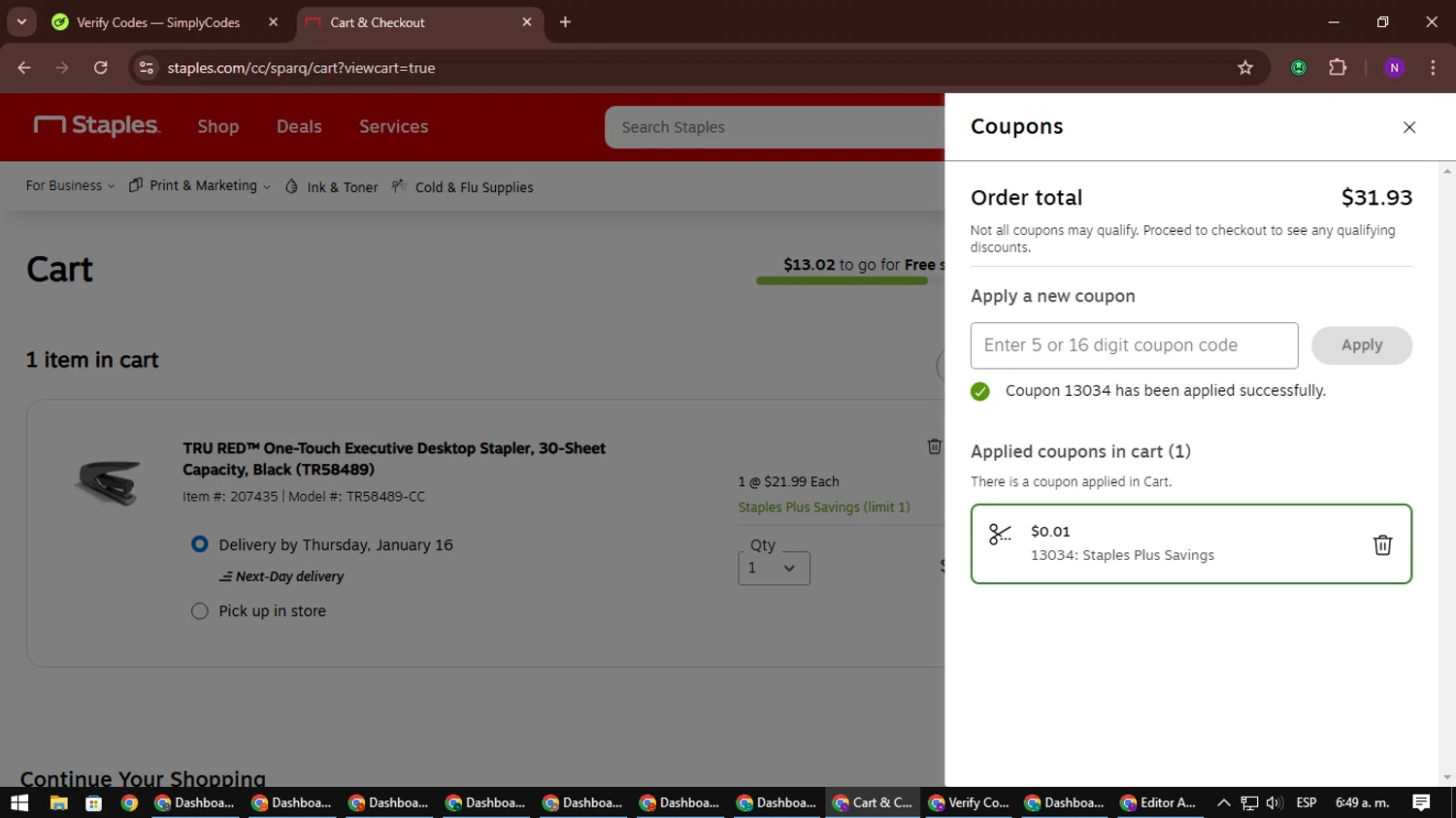Open the browser Extensions puzzle icon
1456x818 pixels.
point(1338,68)
